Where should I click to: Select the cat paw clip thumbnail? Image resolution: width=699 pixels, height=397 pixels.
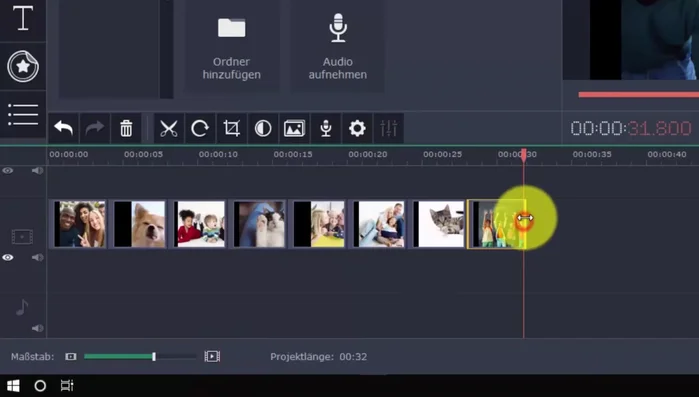tap(259, 224)
